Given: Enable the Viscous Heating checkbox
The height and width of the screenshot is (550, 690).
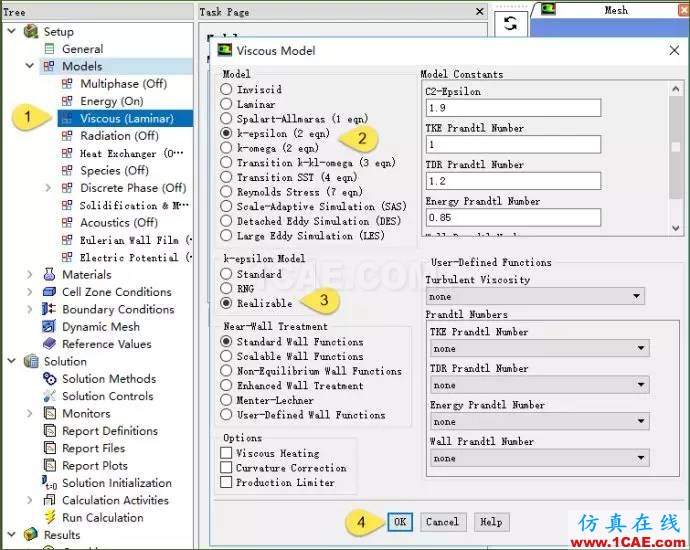Looking at the screenshot, I should (226, 453).
